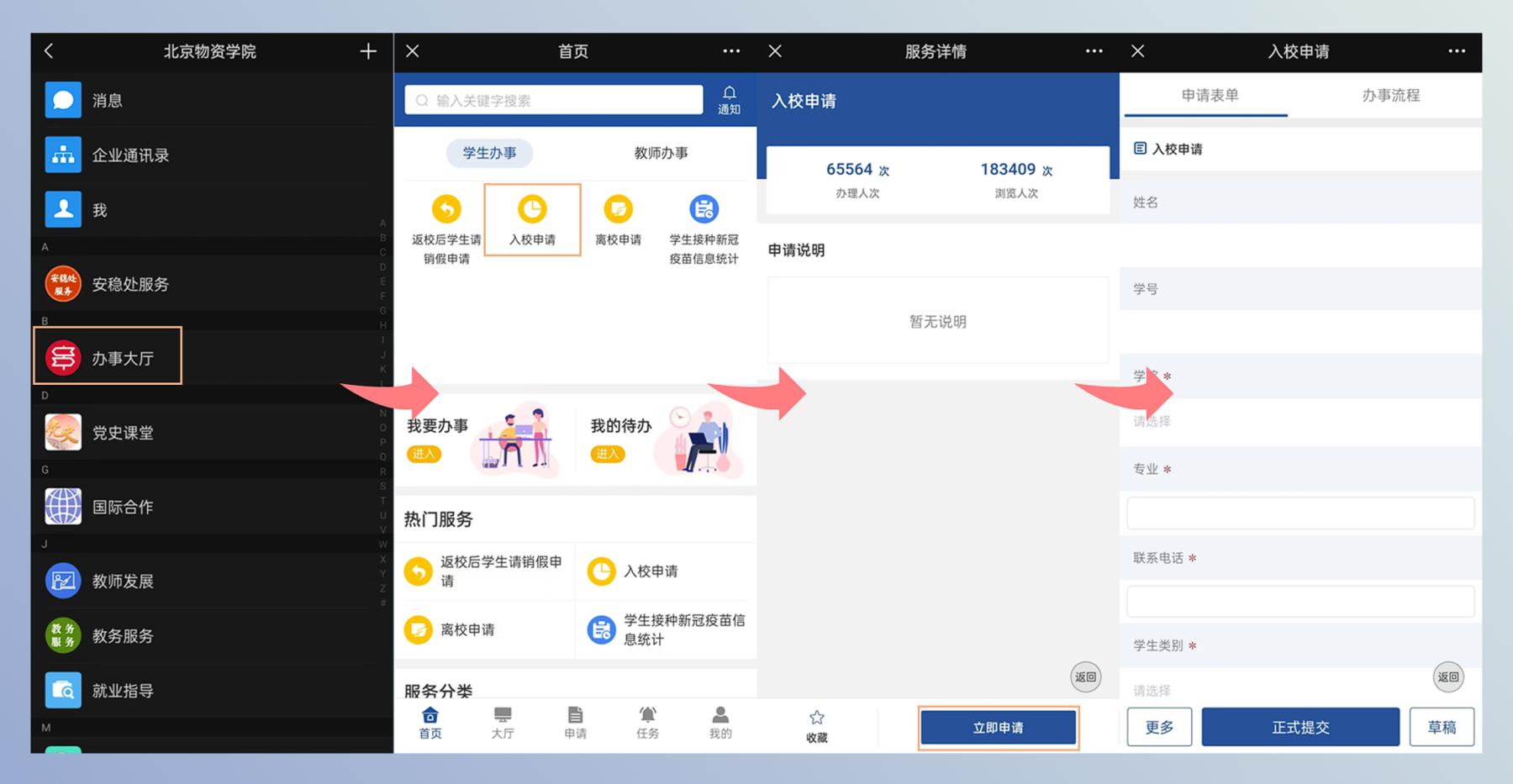Open the three-dot menu on 服务详情

tap(1094, 51)
